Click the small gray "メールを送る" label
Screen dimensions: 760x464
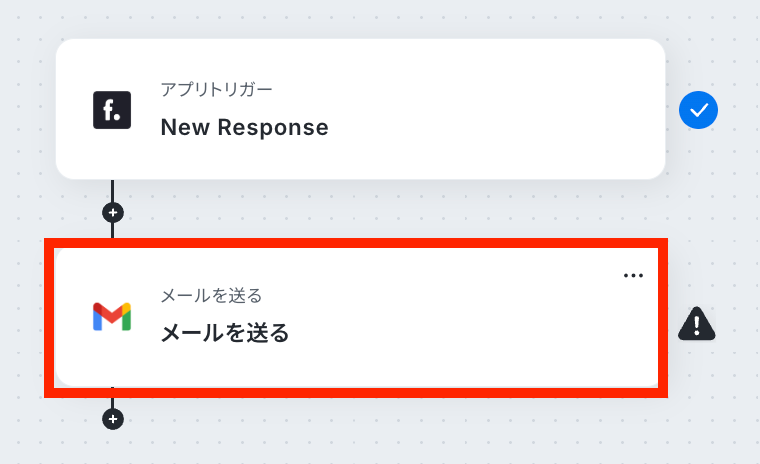click(x=211, y=295)
